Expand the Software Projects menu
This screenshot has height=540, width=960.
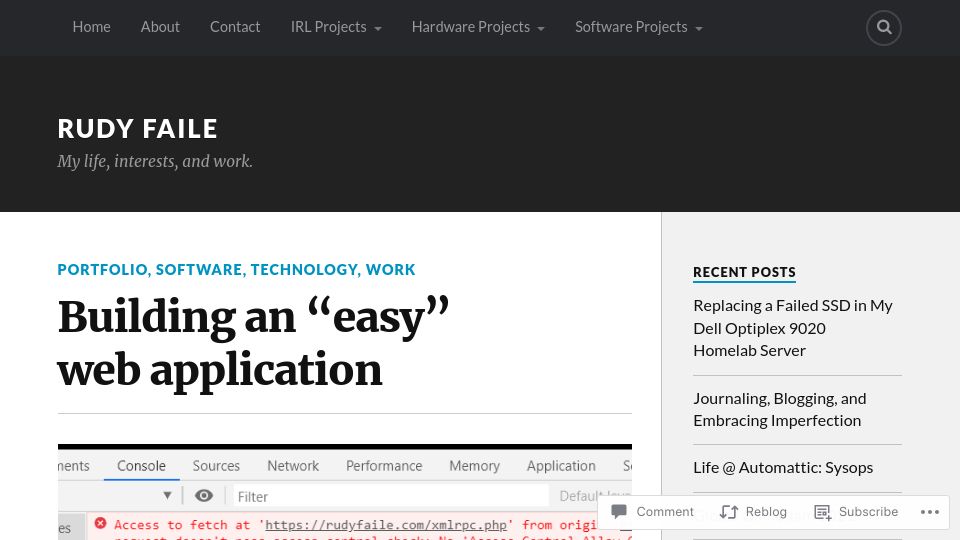point(639,27)
